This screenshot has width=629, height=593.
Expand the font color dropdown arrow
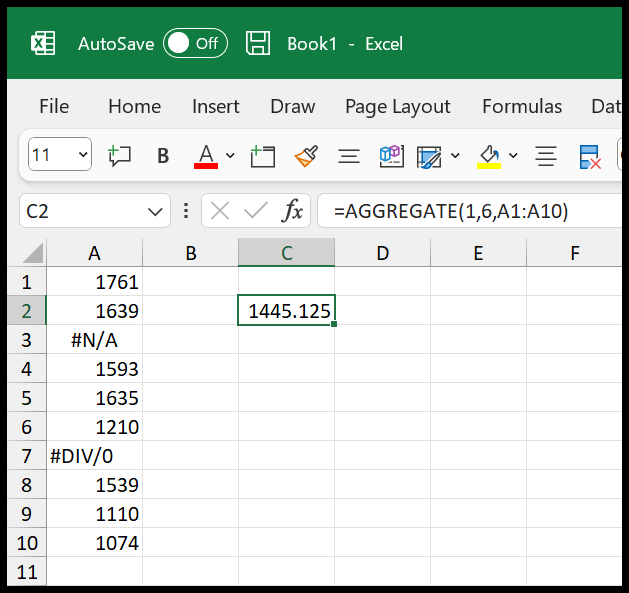point(230,155)
